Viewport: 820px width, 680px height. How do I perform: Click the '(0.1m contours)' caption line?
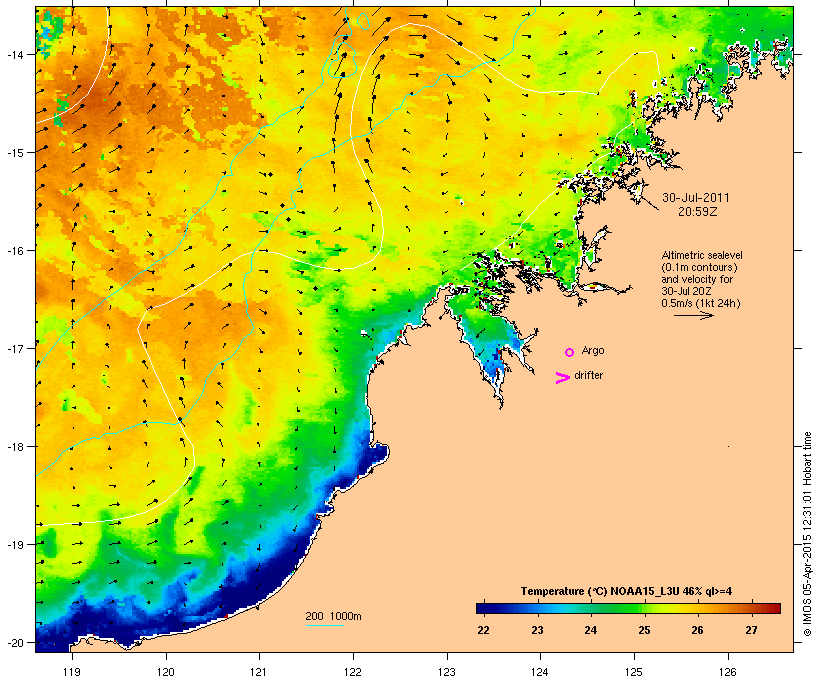(x=699, y=267)
